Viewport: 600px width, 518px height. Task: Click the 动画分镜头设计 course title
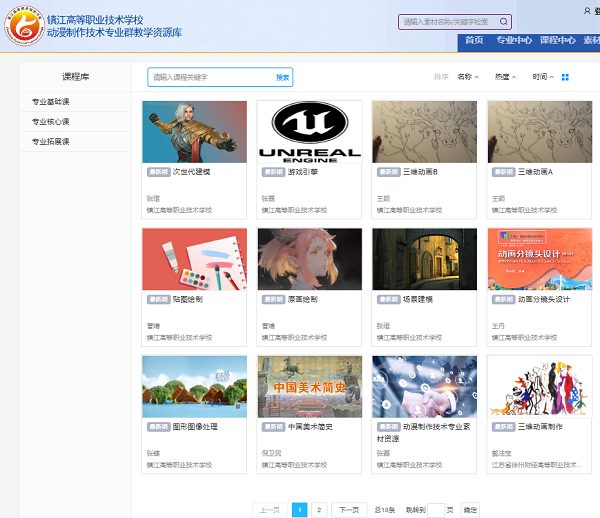[x=544, y=299]
